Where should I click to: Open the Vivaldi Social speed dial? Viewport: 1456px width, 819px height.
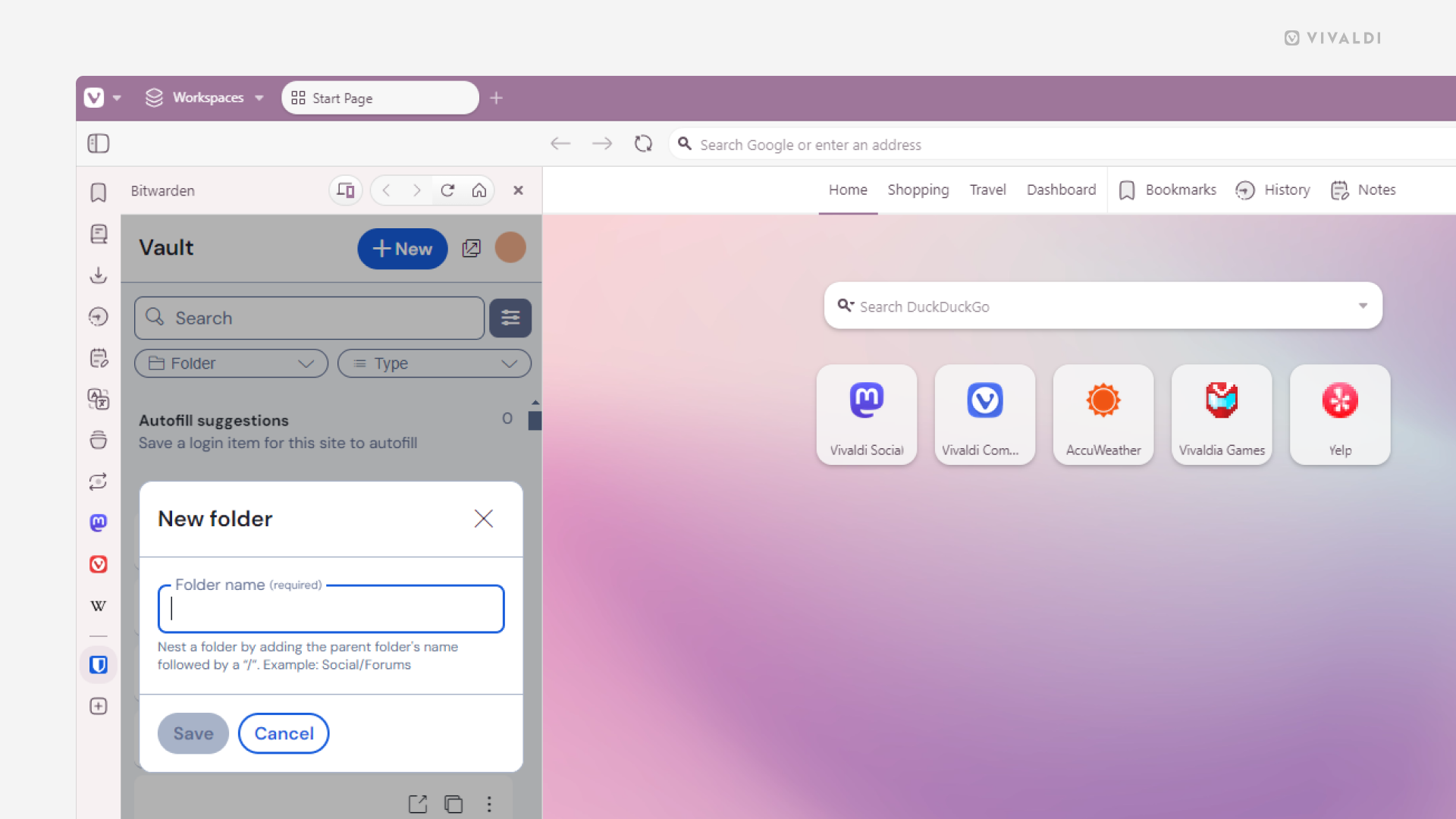click(867, 415)
